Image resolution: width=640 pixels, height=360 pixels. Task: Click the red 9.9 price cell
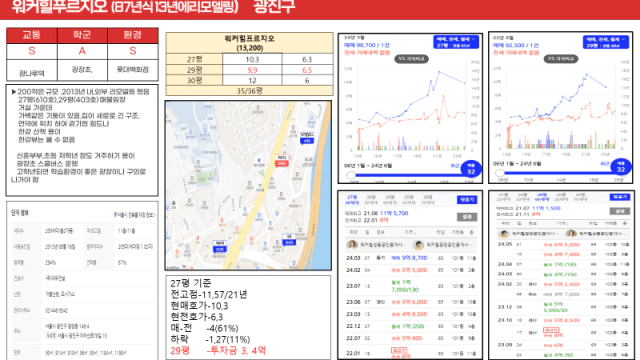252,70
